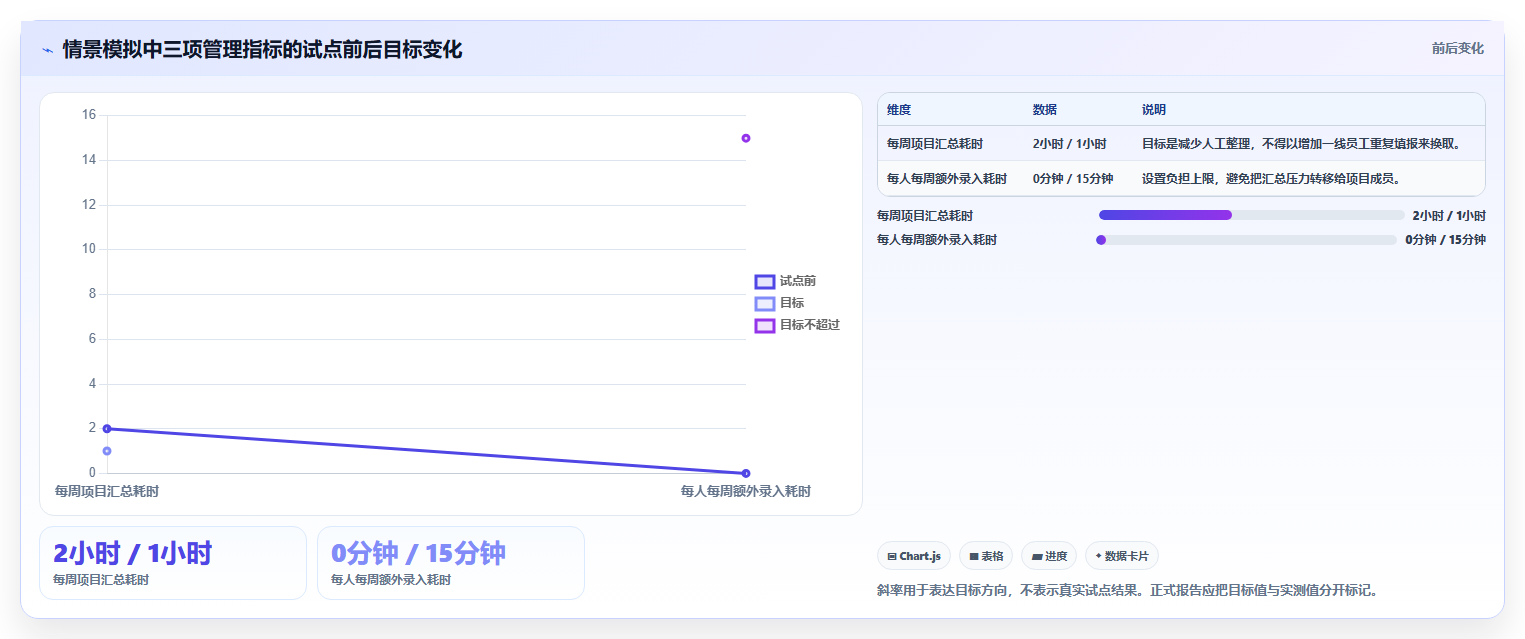Click the line endpoint at 每人每周额外录入耗时
This screenshot has height=639, width=1525.
click(x=746, y=473)
